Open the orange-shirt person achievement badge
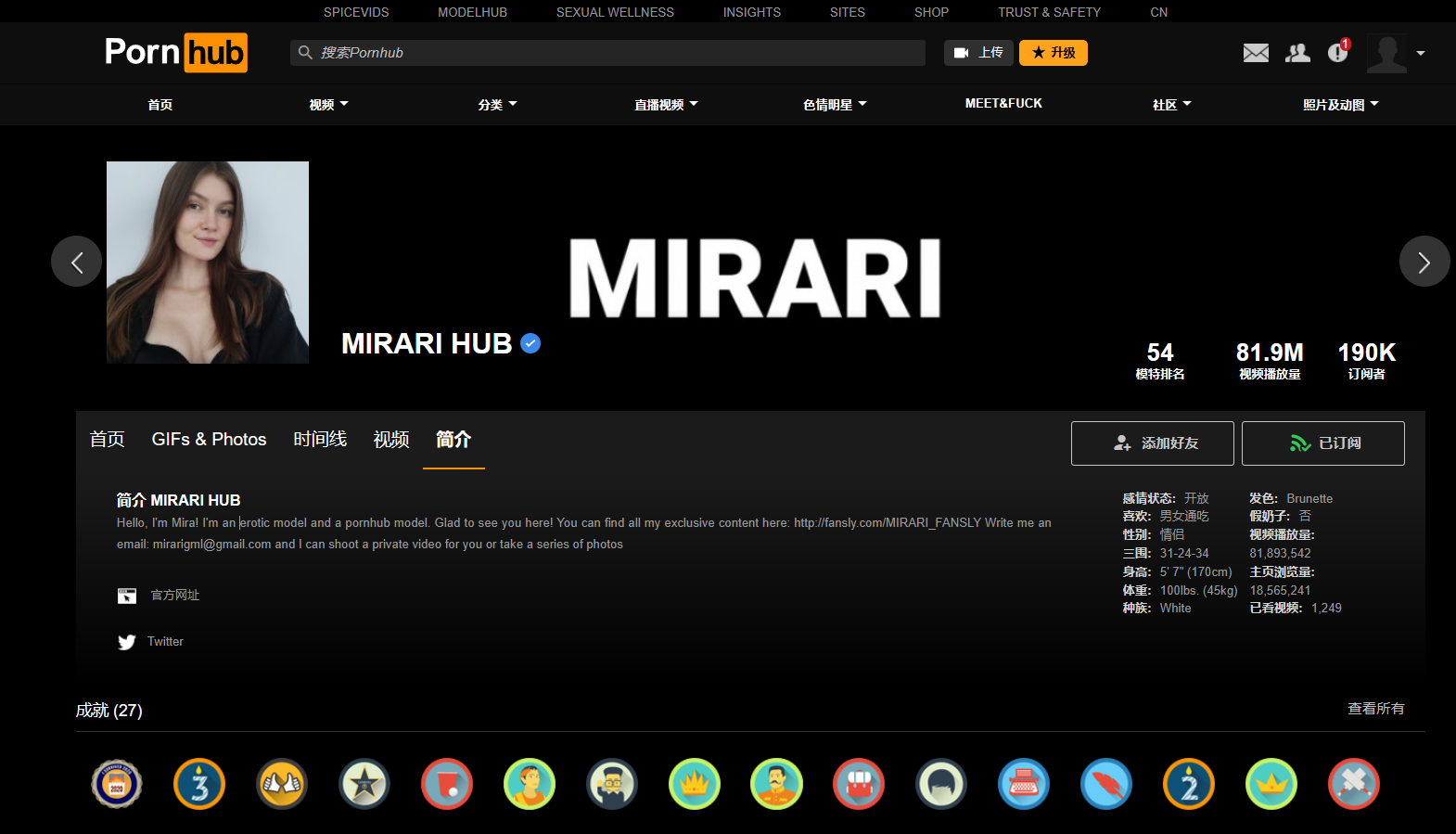Screen dimensions: 1456x834 pyautogui.click(x=530, y=784)
